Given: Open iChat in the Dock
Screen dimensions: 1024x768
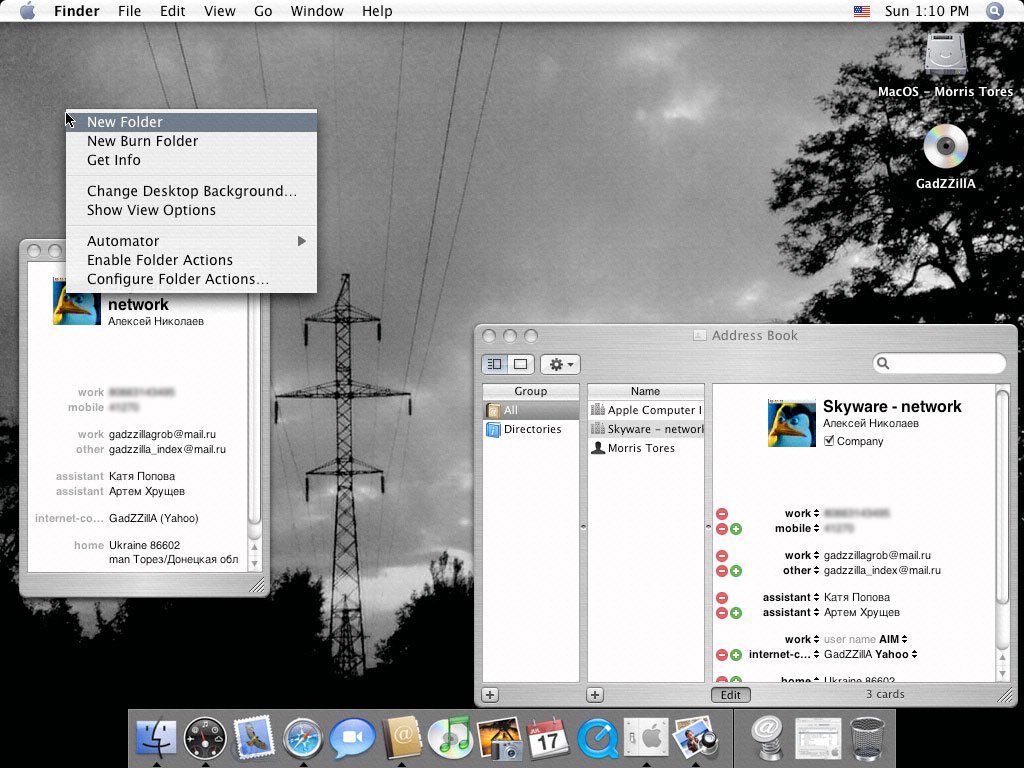Looking at the screenshot, I should click(352, 739).
